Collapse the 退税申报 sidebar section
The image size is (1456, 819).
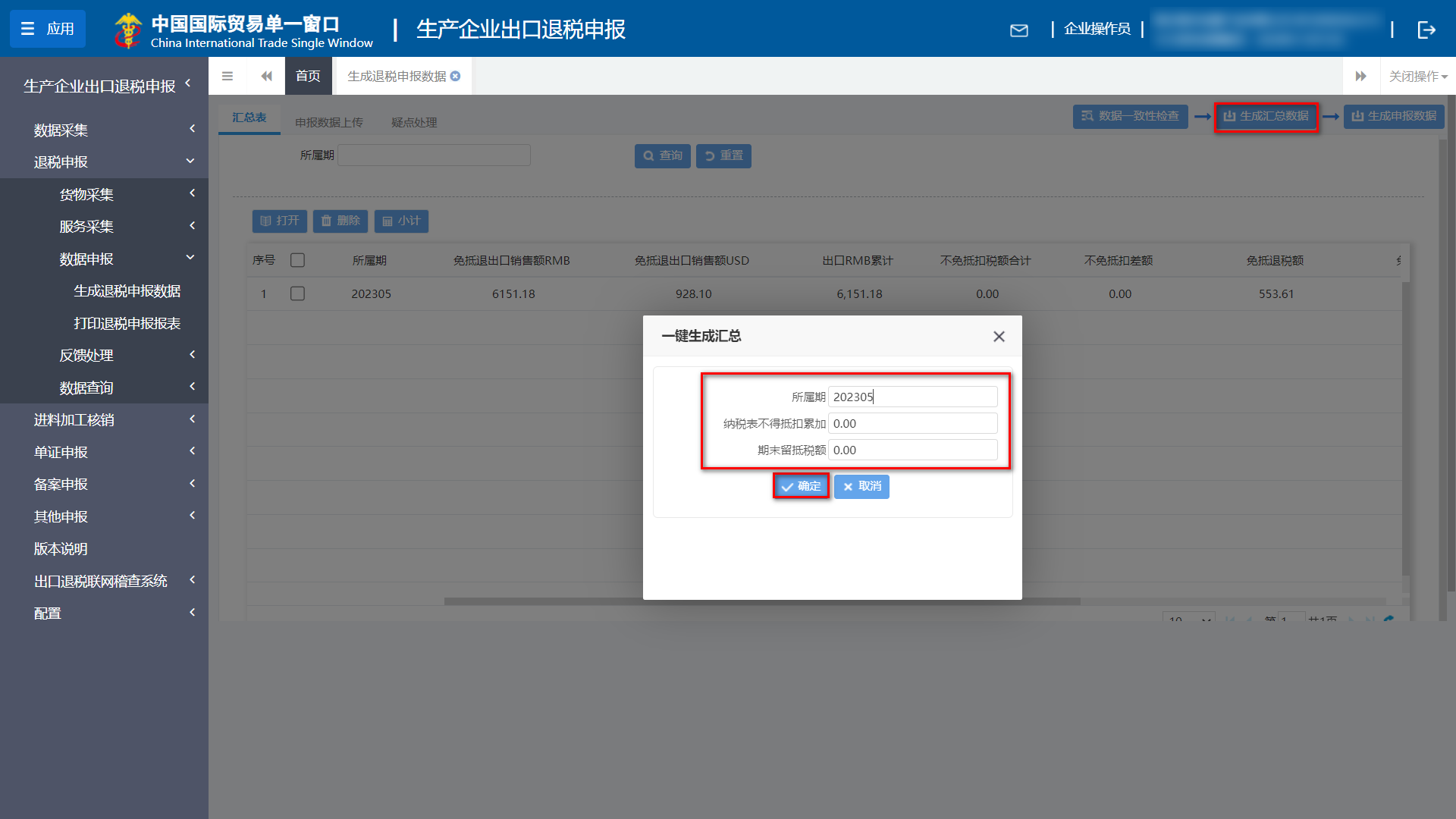click(104, 162)
